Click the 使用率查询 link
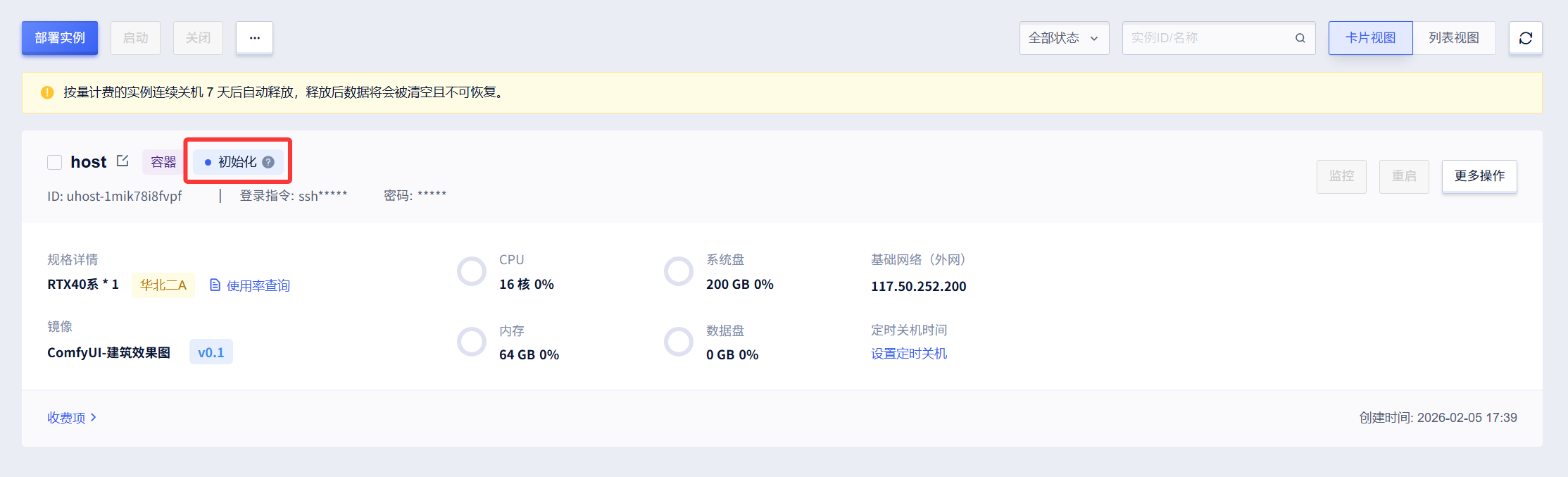The image size is (1568, 477). [258, 285]
